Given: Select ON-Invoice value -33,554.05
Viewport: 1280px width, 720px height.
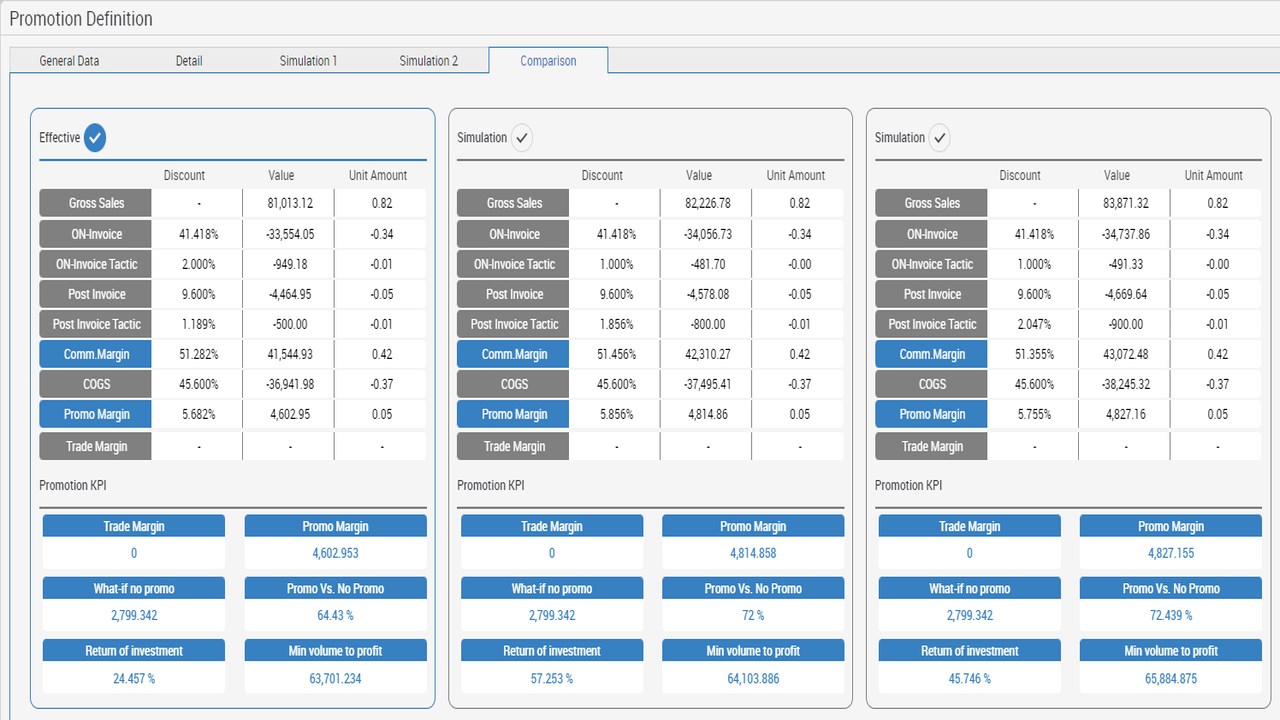Looking at the screenshot, I should point(288,234).
